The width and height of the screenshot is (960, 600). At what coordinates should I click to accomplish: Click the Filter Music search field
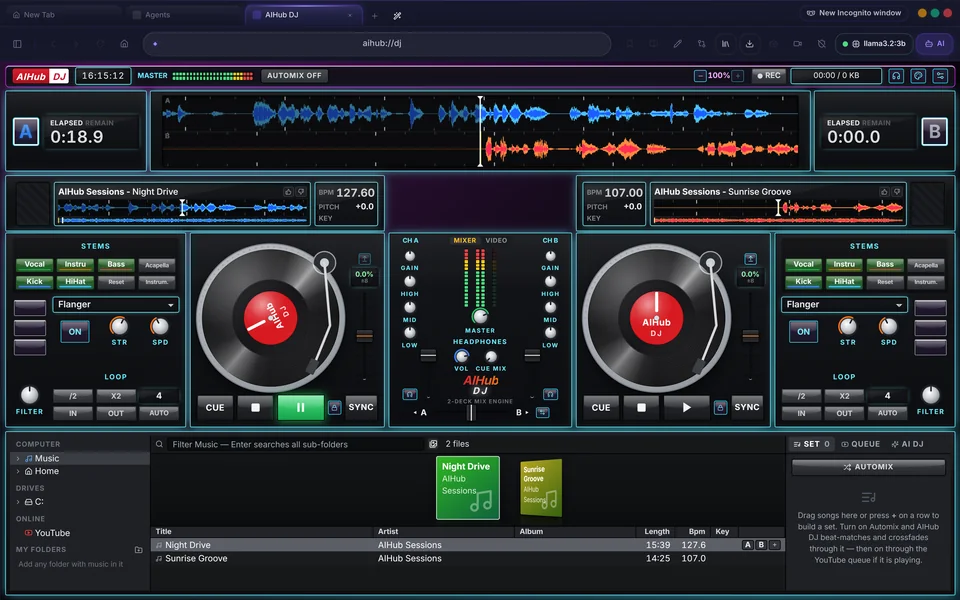click(296, 444)
